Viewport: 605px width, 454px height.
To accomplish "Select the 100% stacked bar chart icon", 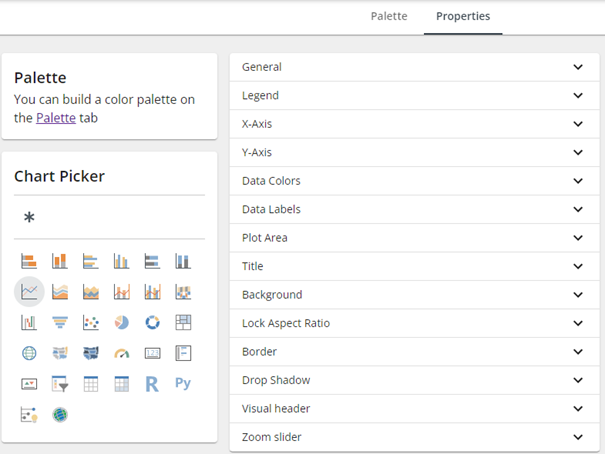I will pos(152,261).
